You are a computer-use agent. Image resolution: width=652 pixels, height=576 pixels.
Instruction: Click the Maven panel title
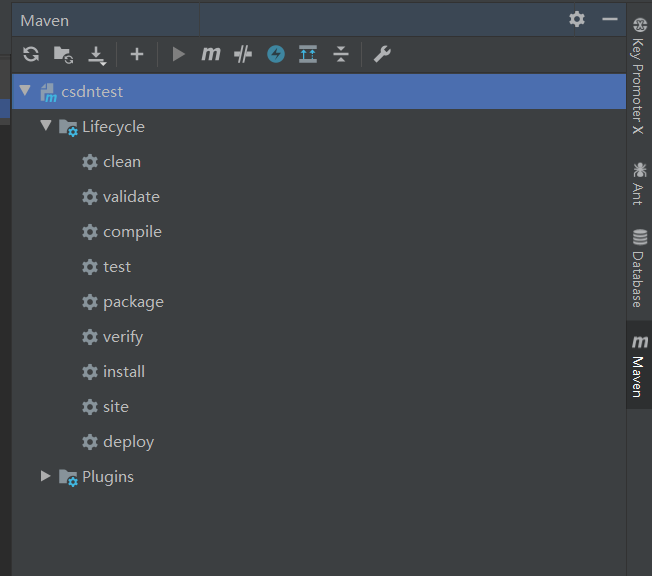pos(44,21)
